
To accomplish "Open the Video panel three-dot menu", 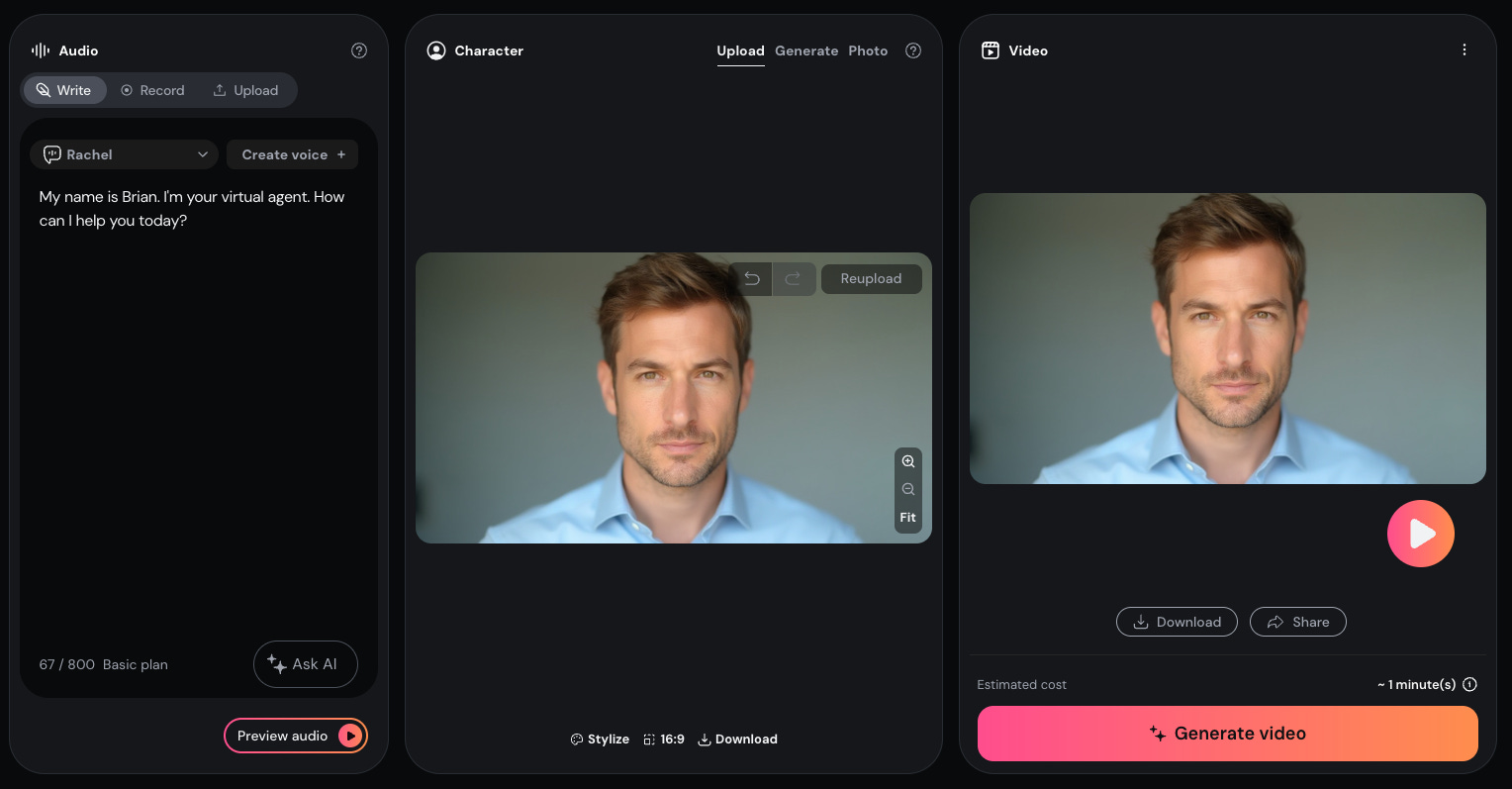I will [x=1465, y=49].
